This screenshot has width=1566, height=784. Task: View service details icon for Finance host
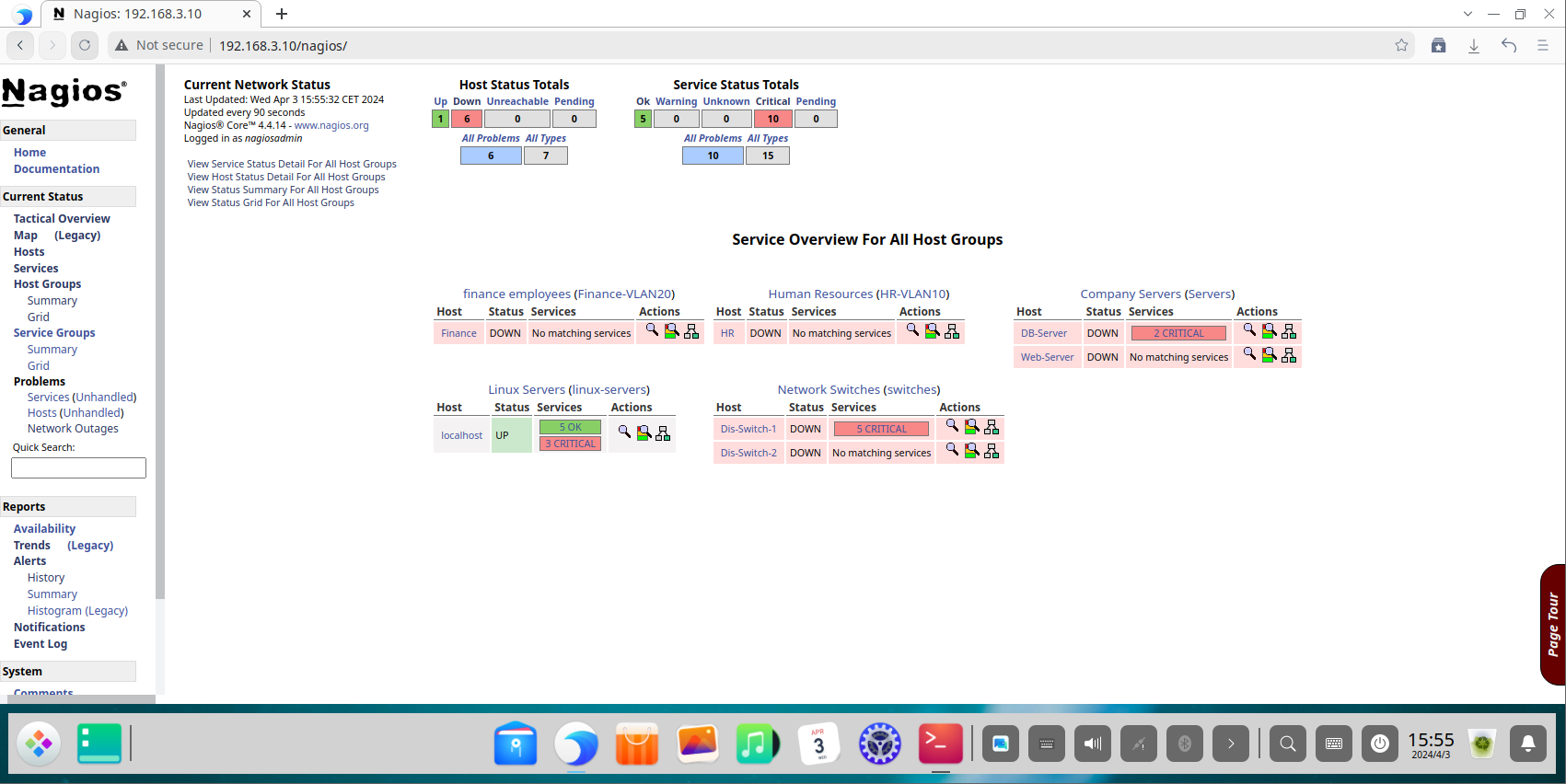click(672, 331)
